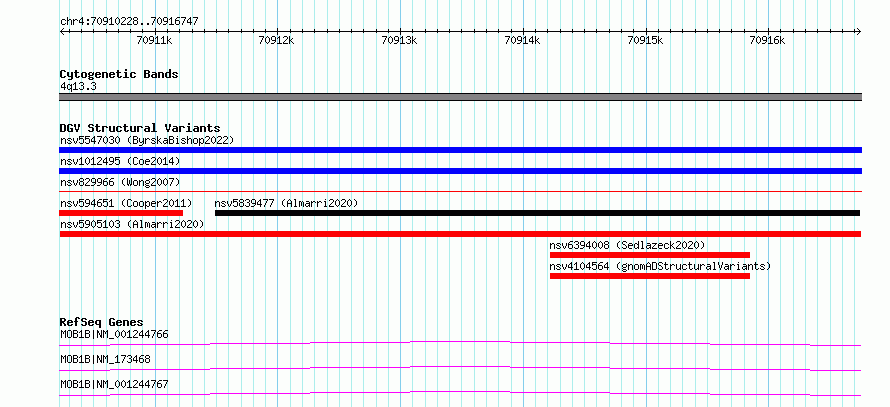
Task: Select the nsv1012495 (Coe2014) blue bar
Action: pyautogui.click(x=460, y=171)
